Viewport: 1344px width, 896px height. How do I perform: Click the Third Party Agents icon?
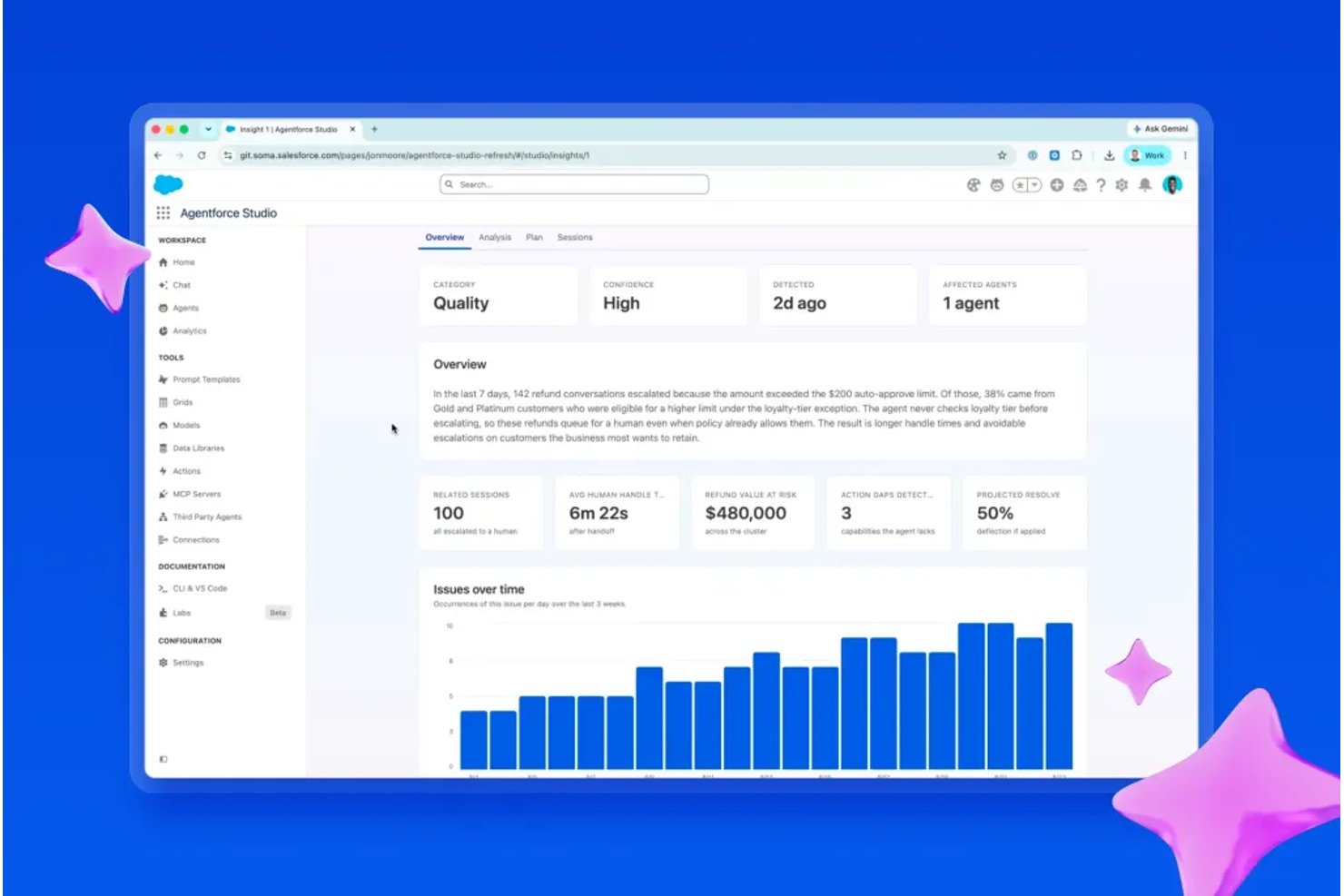[x=163, y=517]
